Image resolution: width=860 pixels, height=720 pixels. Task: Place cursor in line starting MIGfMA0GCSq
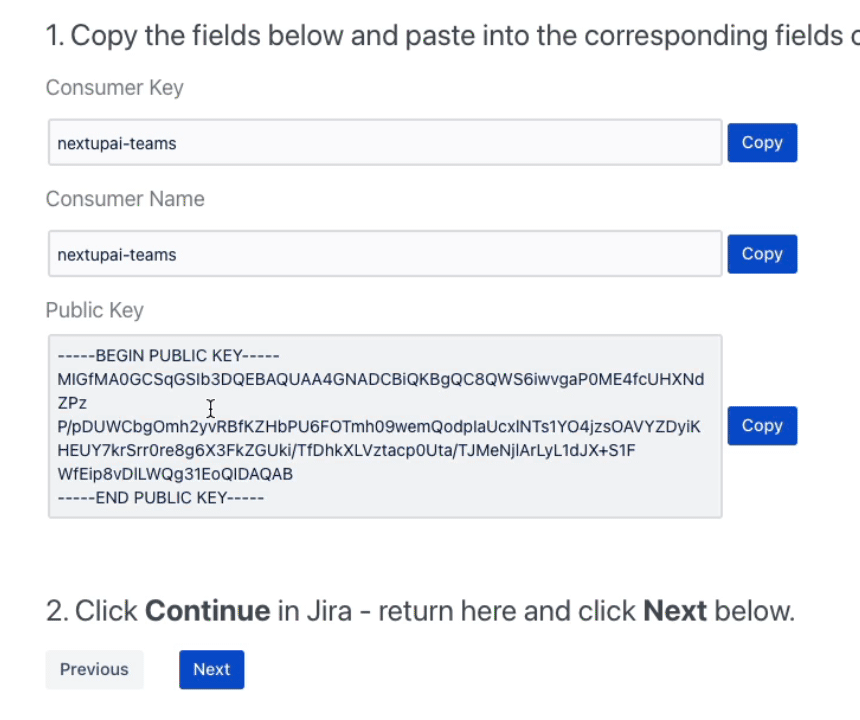381,379
